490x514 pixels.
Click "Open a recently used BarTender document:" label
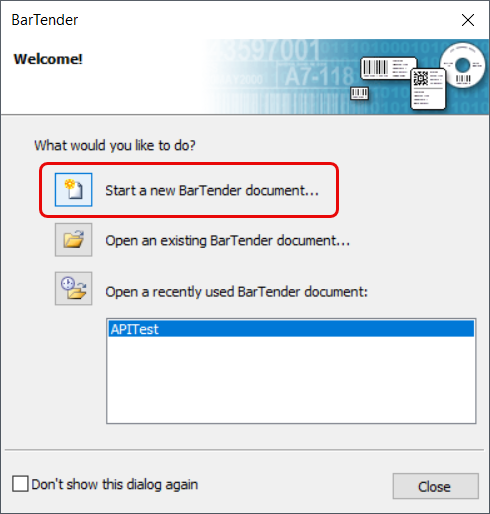pos(236,292)
